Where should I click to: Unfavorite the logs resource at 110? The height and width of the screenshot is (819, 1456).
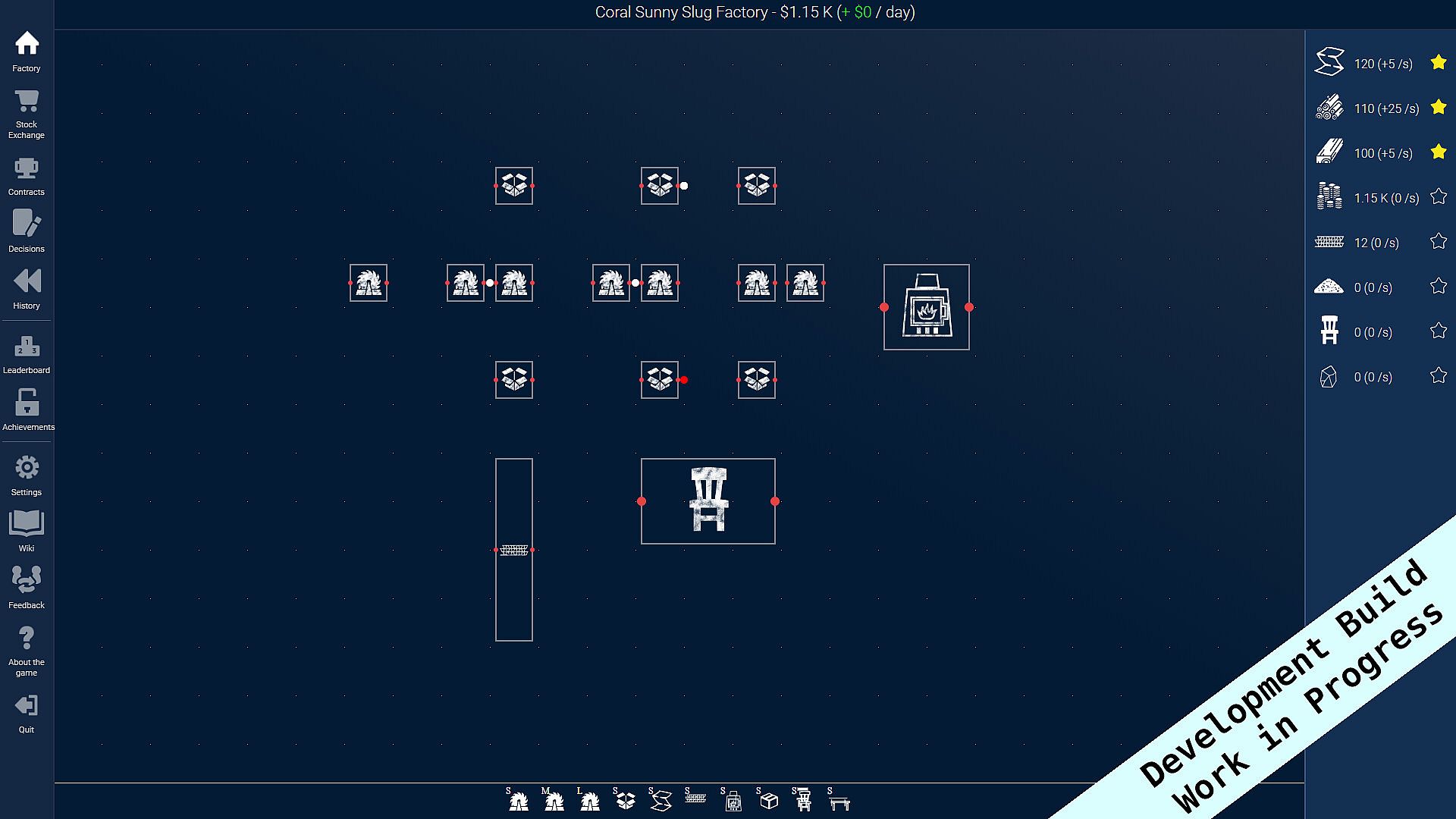[1438, 108]
